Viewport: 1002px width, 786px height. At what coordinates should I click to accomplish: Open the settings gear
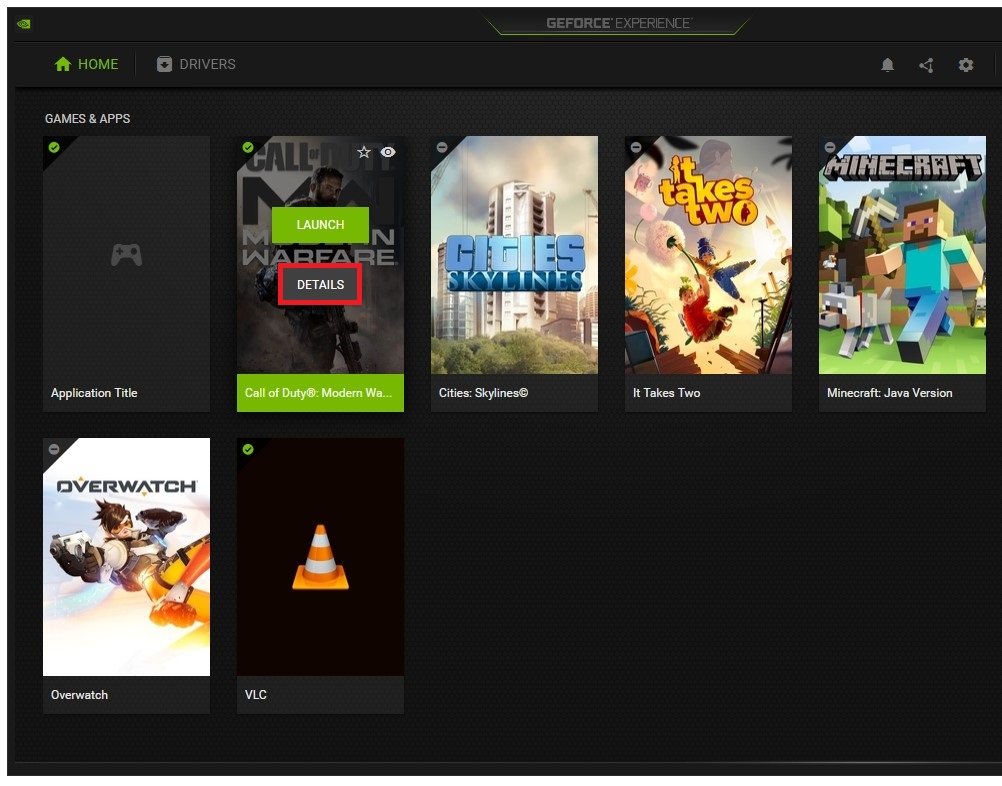966,65
